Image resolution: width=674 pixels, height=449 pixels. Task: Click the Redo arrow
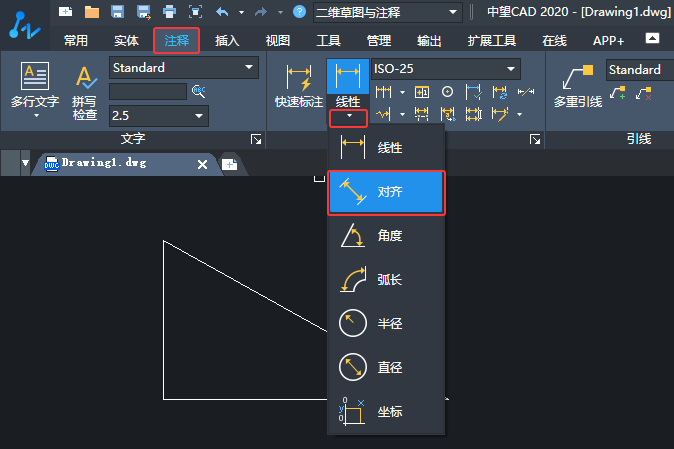(x=261, y=12)
